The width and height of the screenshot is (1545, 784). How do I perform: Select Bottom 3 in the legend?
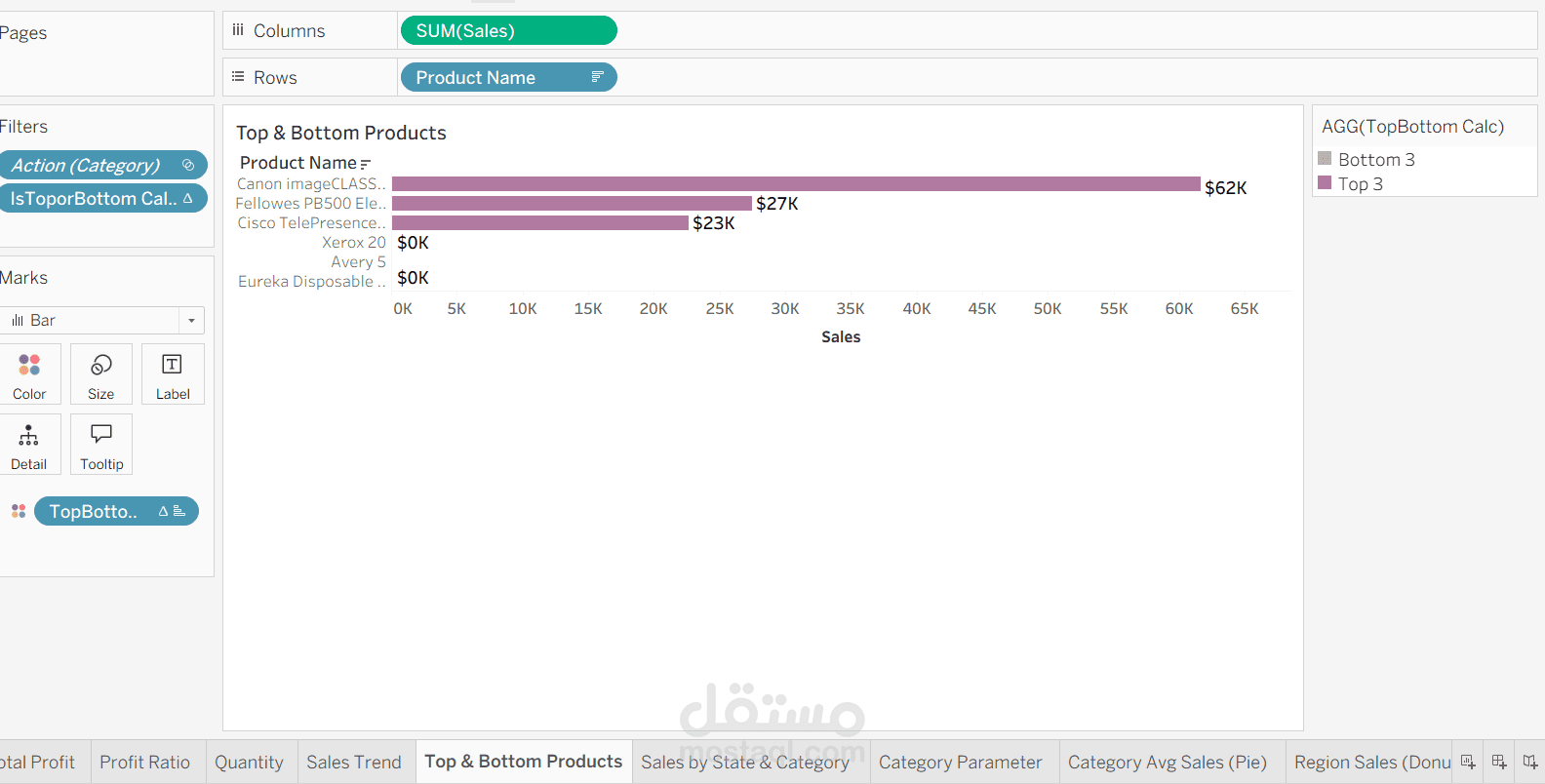(x=1376, y=159)
